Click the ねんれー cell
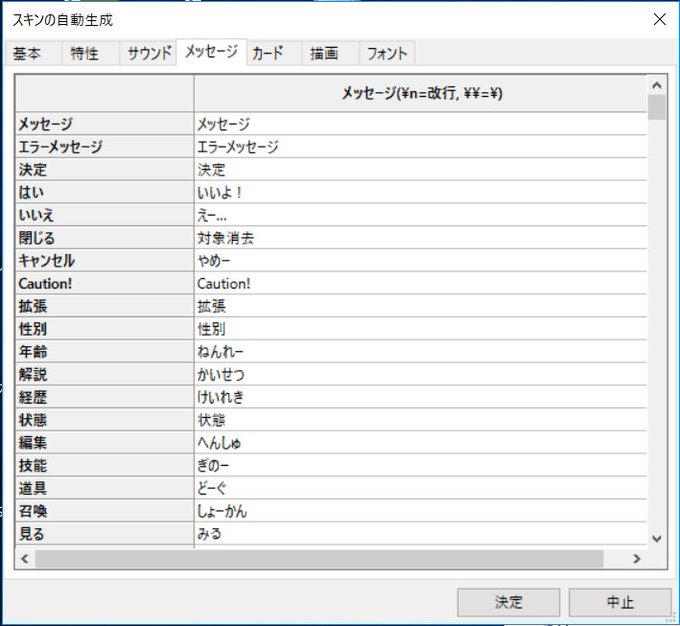 (x=420, y=351)
